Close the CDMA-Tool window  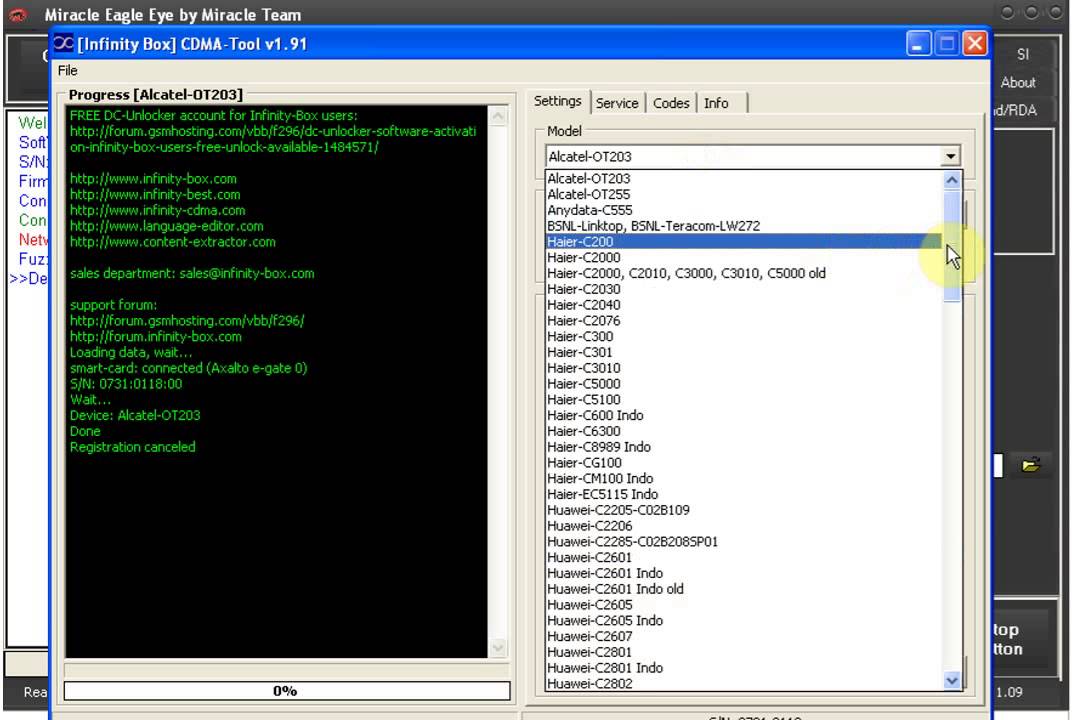pos(974,44)
